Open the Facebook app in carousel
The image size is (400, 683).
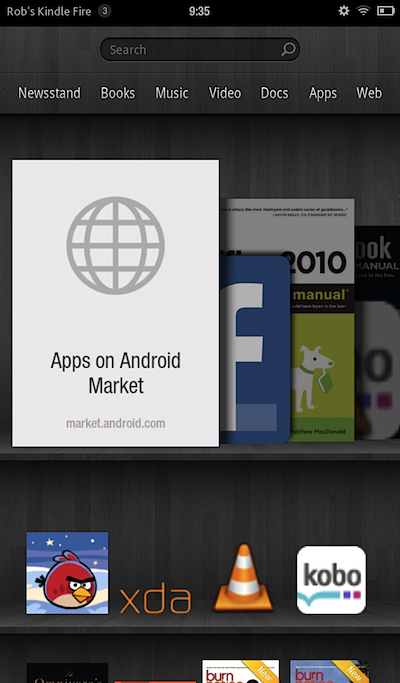tap(255, 350)
